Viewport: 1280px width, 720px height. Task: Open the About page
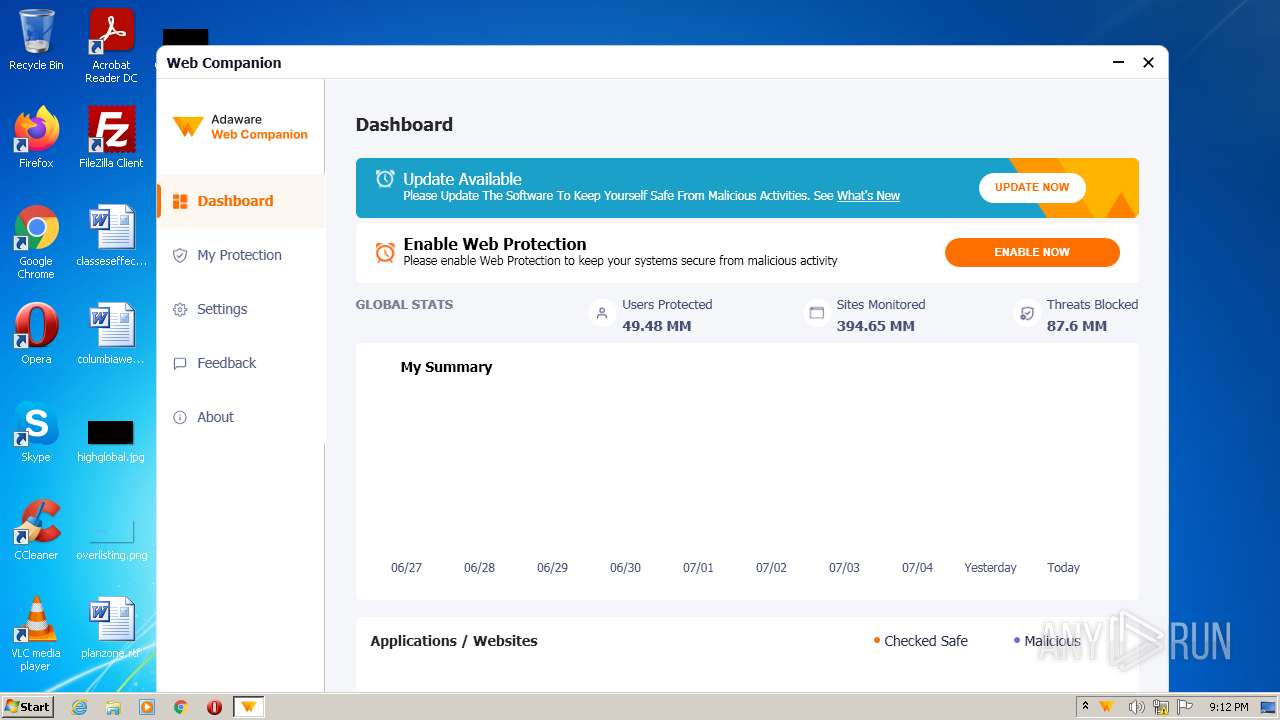(240, 417)
